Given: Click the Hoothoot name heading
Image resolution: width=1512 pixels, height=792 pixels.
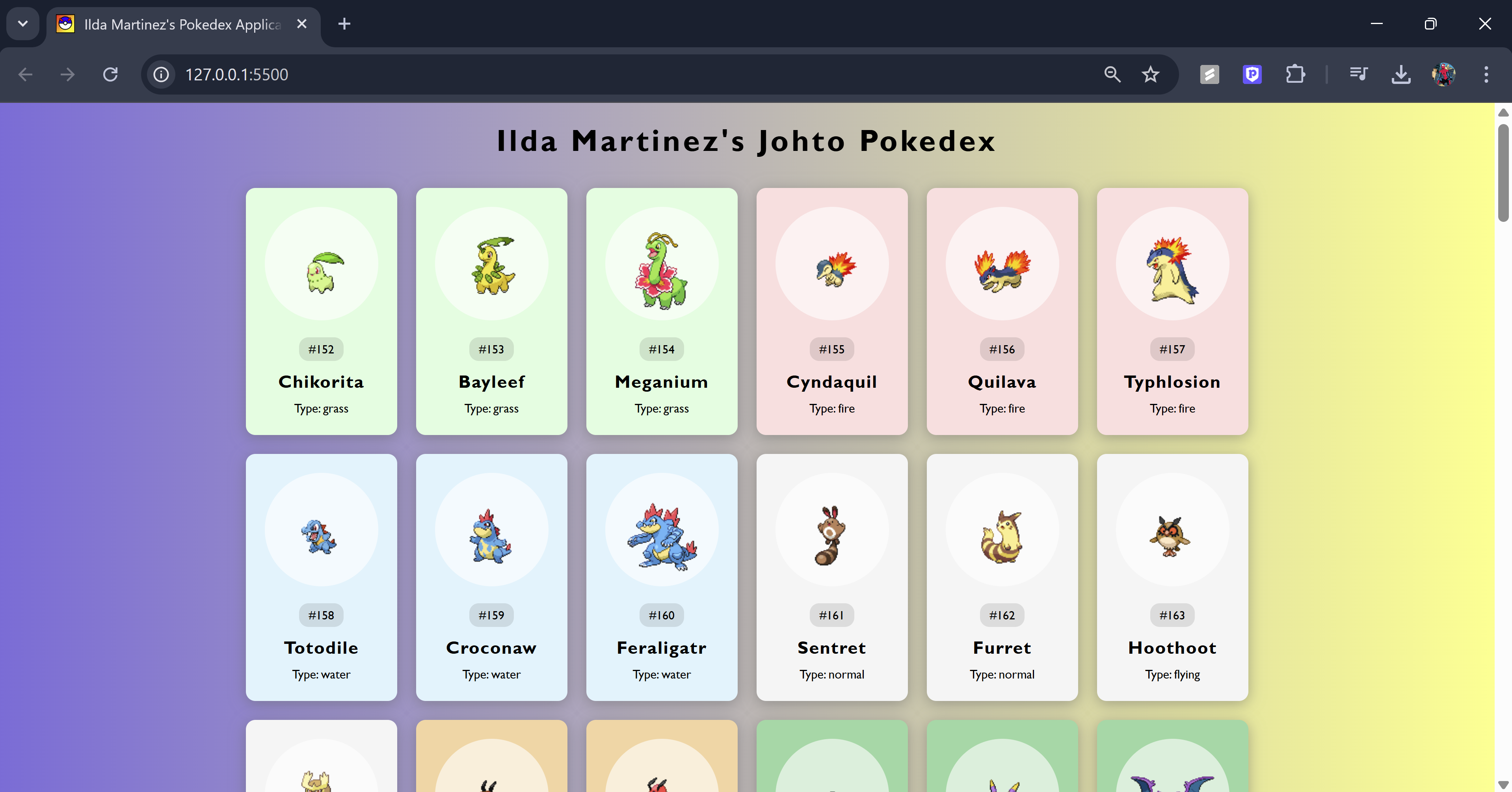Looking at the screenshot, I should click(1172, 647).
